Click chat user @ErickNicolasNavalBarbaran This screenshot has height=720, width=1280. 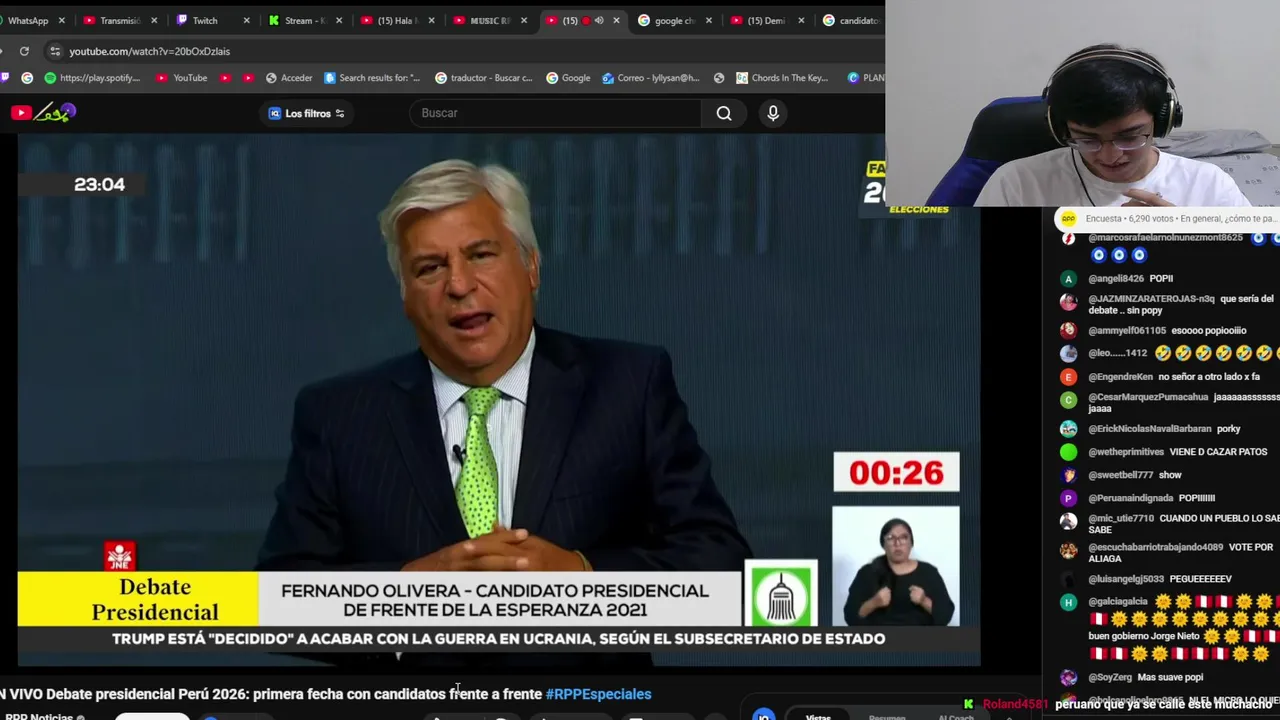click(x=1149, y=429)
